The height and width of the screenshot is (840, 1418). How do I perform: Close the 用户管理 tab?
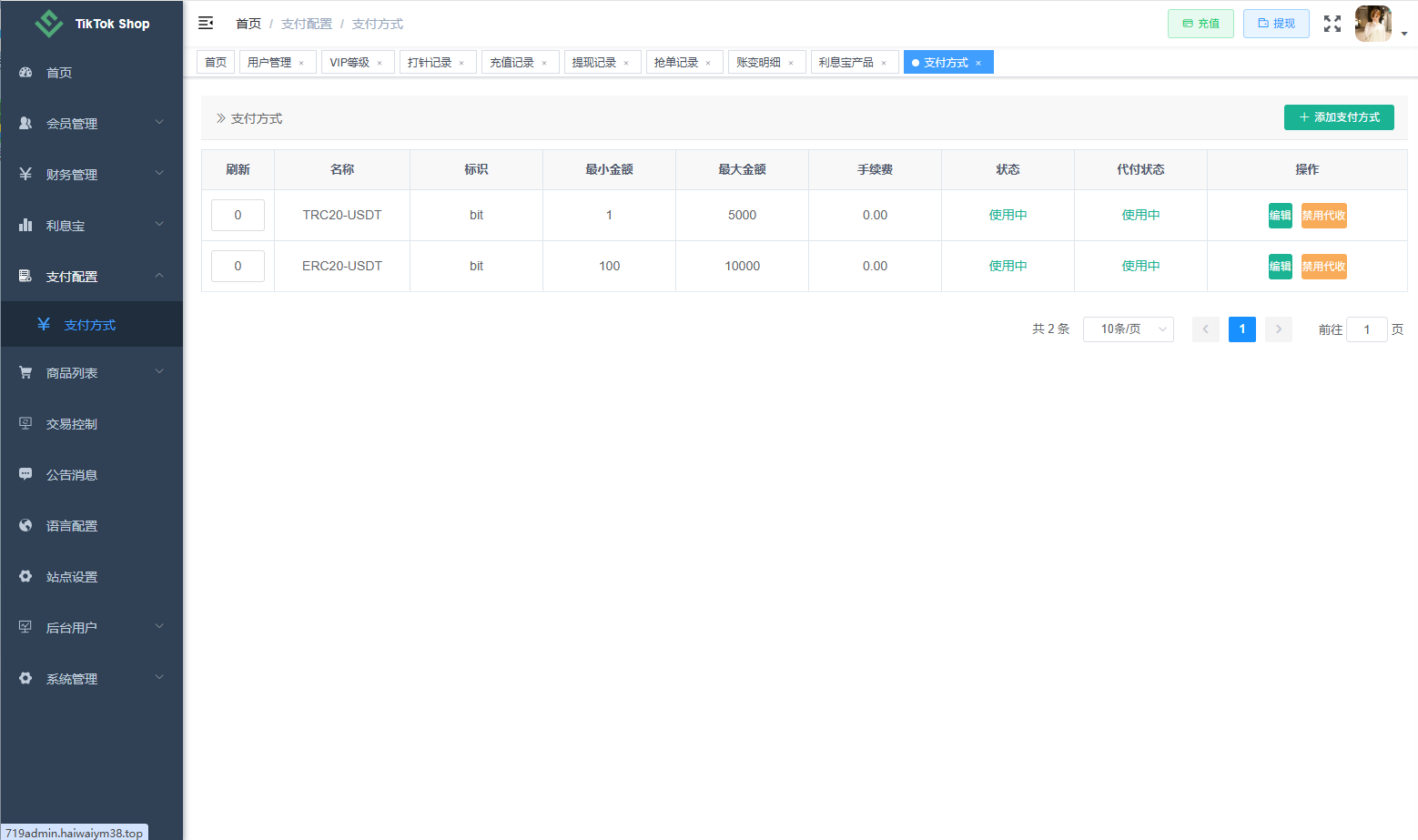(x=301, y=63)
